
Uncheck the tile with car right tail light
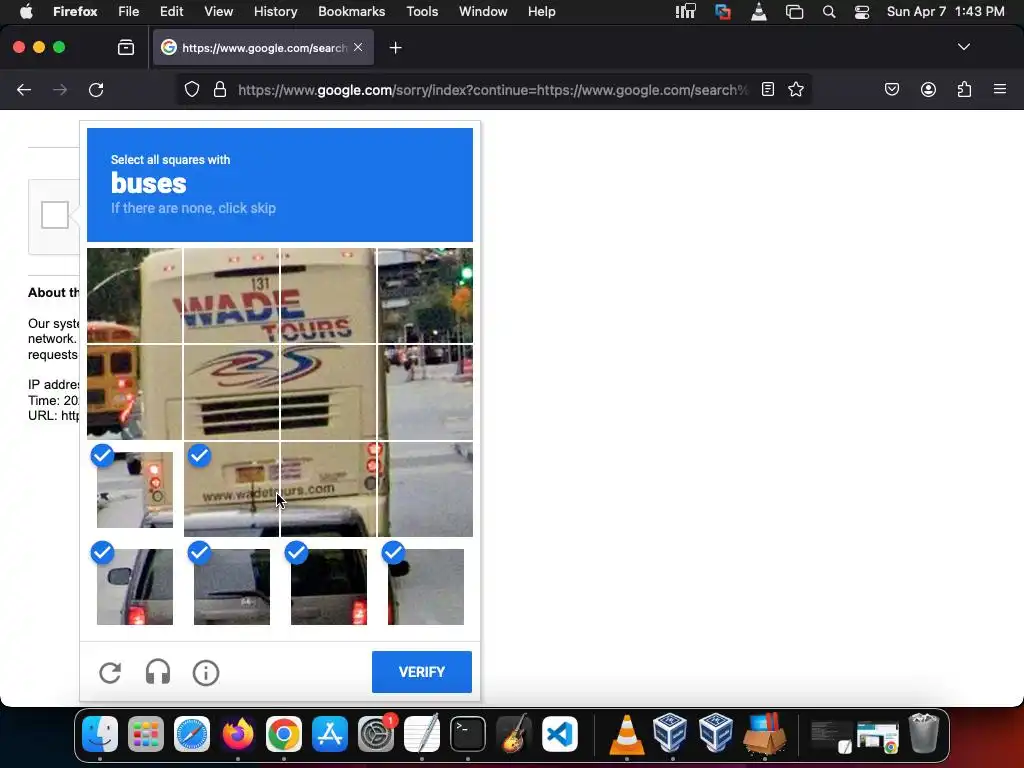328,586
